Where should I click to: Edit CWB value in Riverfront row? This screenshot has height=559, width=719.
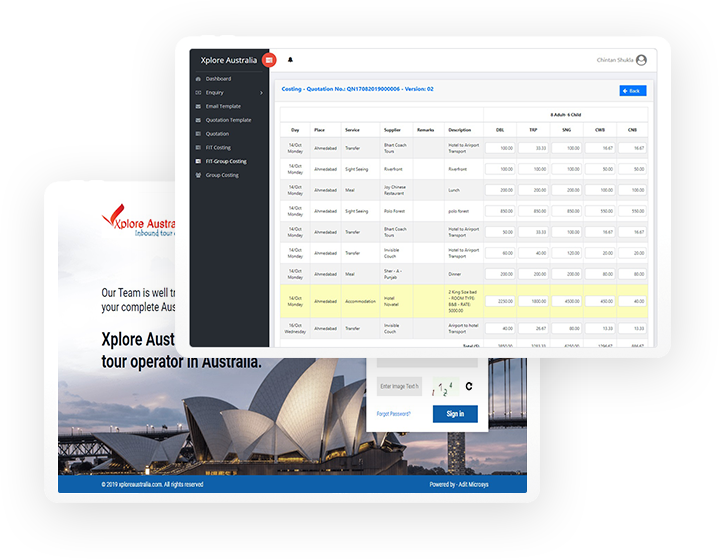pos(600,169)
